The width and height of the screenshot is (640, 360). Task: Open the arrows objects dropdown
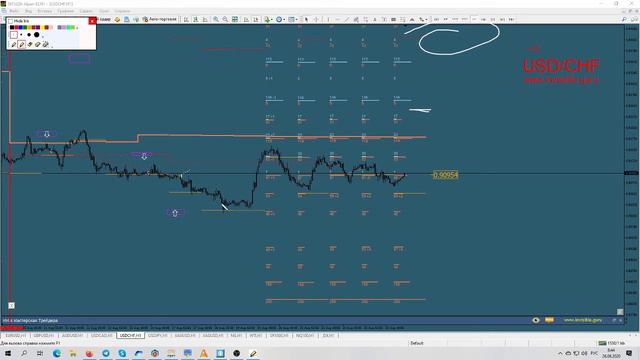tap(423, 19)
